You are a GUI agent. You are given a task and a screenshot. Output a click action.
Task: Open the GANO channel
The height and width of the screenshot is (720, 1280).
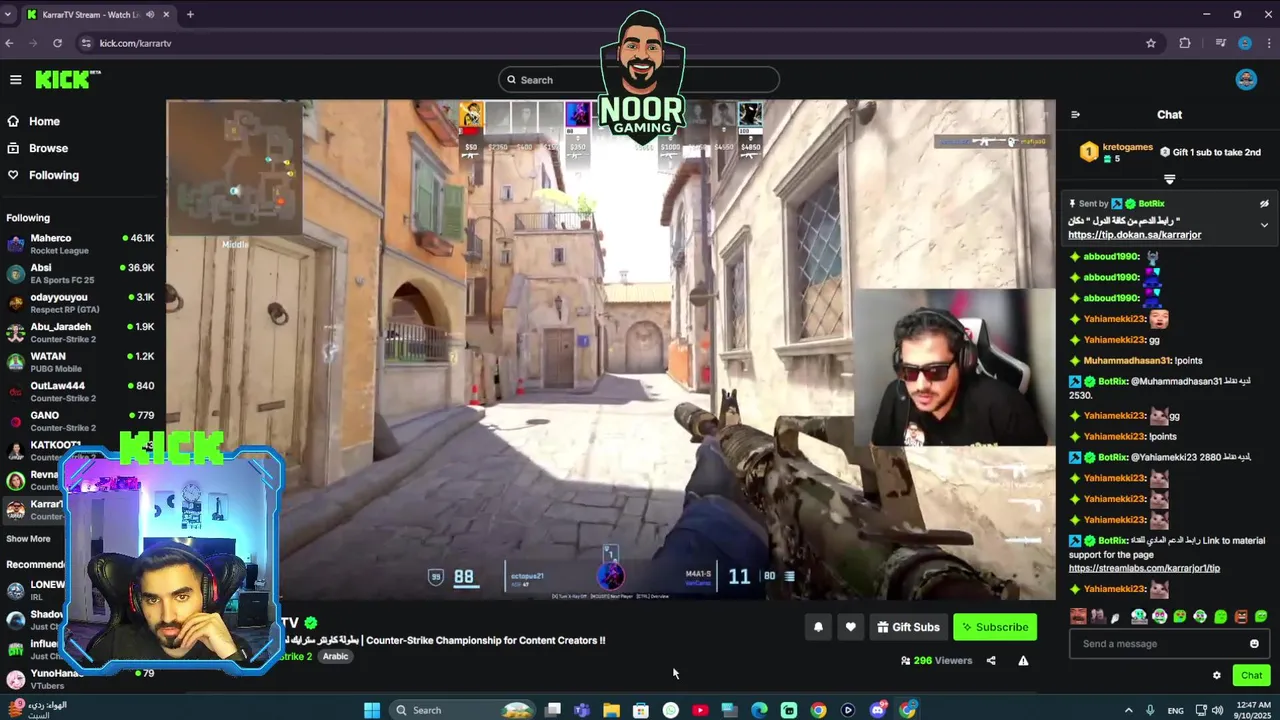[x=80, y=421]
